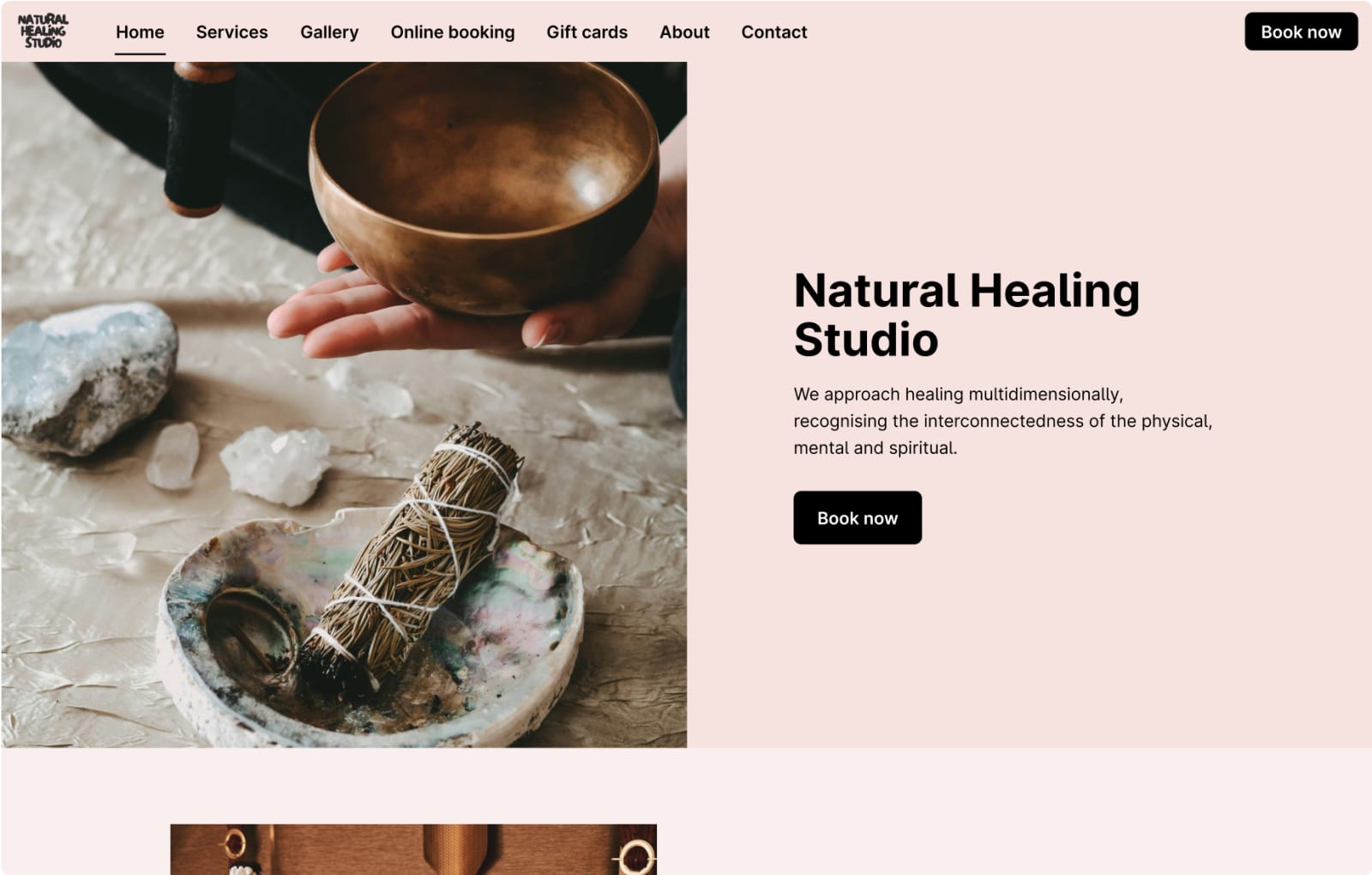
Task: Click the multidimensional healing description text
Action: pos(1002,420)
